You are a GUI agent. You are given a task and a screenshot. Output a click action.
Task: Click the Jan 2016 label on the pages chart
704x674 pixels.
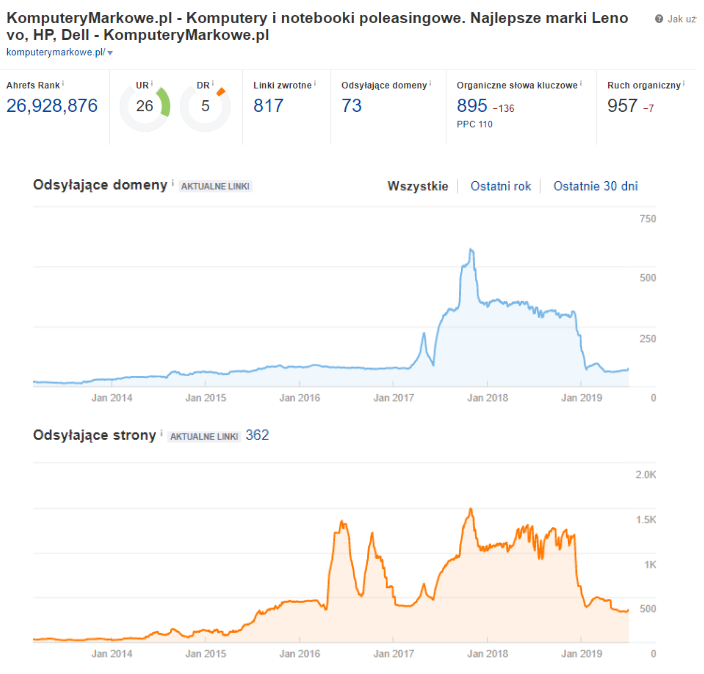coord(300,654)
